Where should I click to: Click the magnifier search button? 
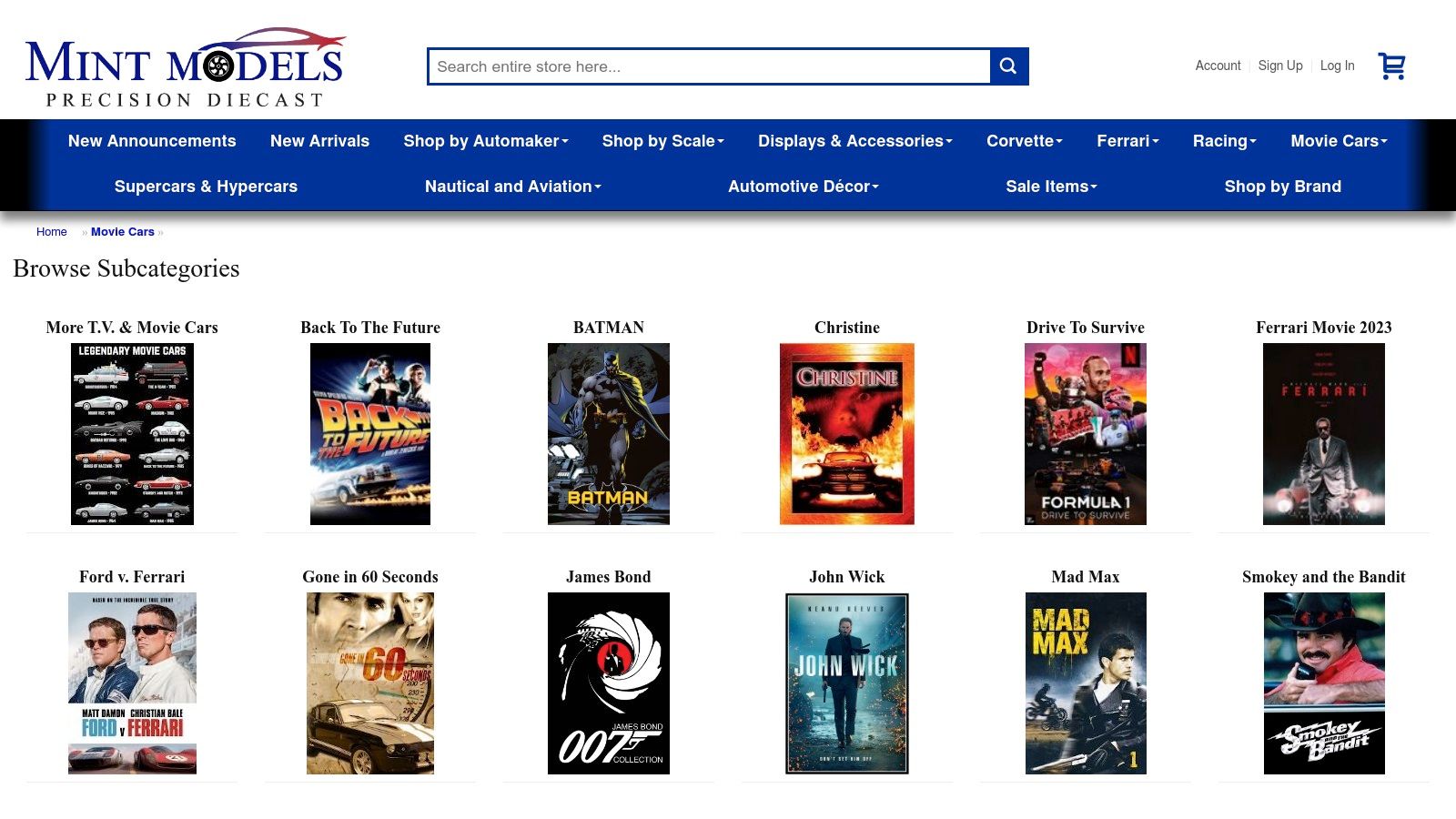point(1008,66)
